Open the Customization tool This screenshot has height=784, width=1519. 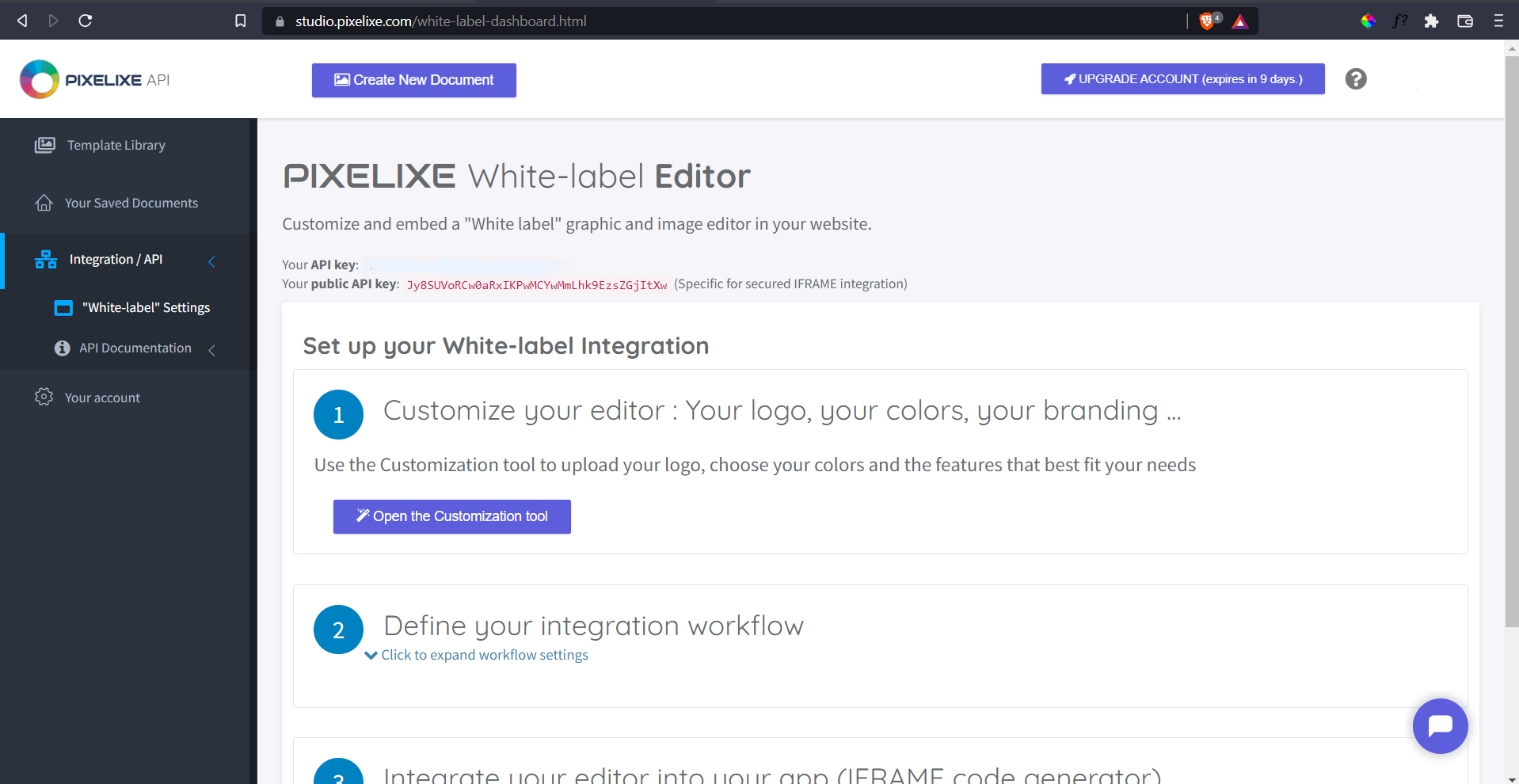point(452,516)
